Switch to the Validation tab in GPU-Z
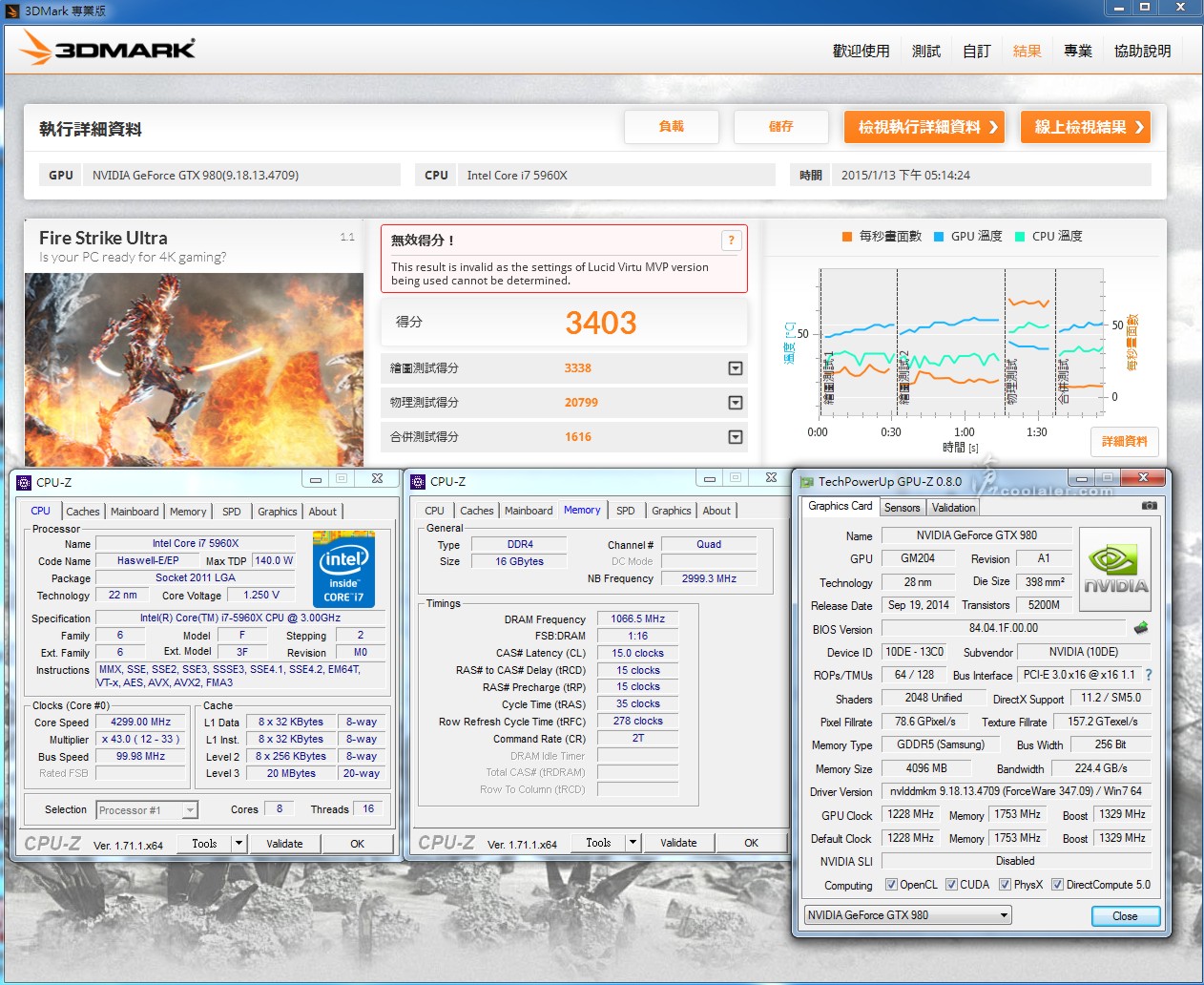 point(954,508)
